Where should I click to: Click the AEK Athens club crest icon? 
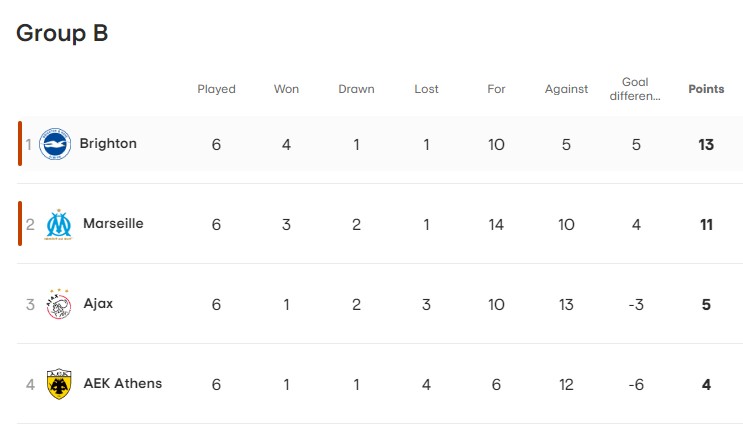coord(59,384)
